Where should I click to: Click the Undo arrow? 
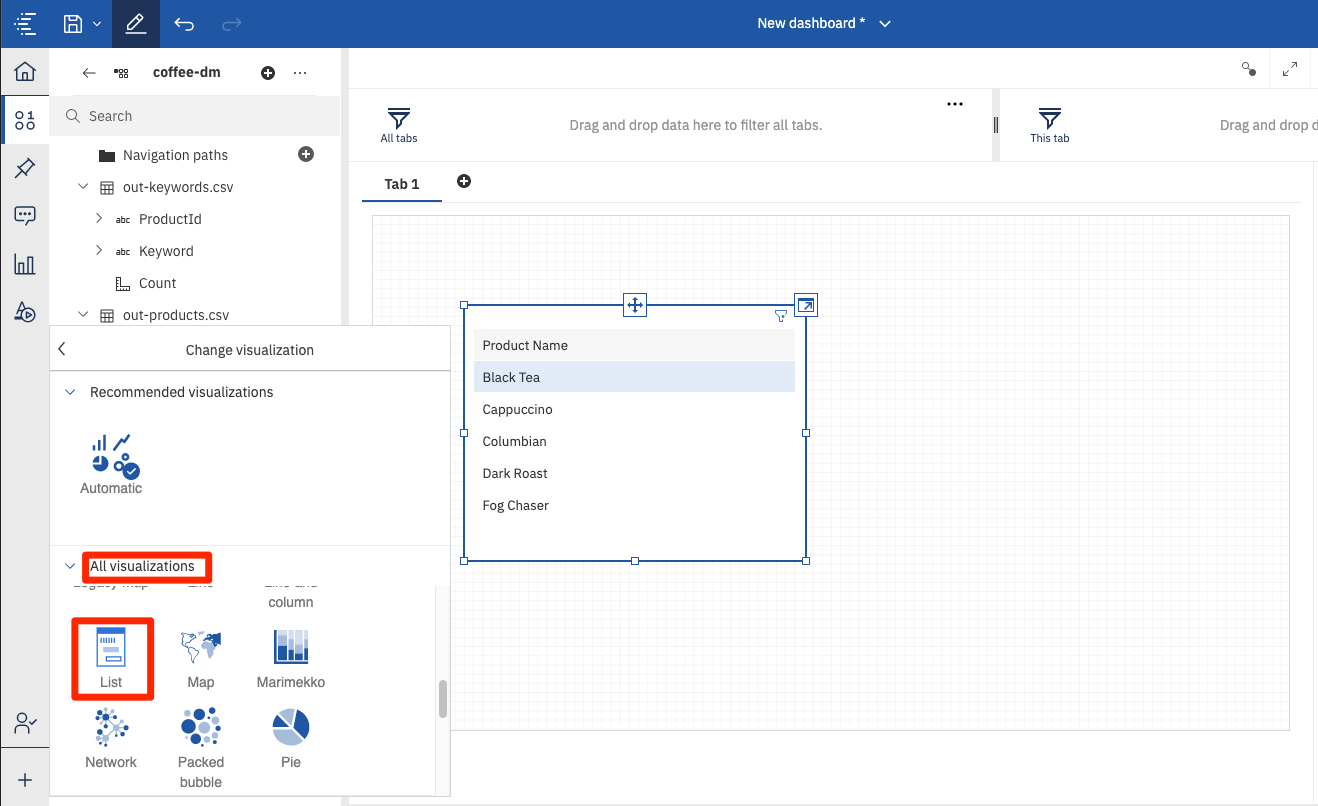point(184,23)
